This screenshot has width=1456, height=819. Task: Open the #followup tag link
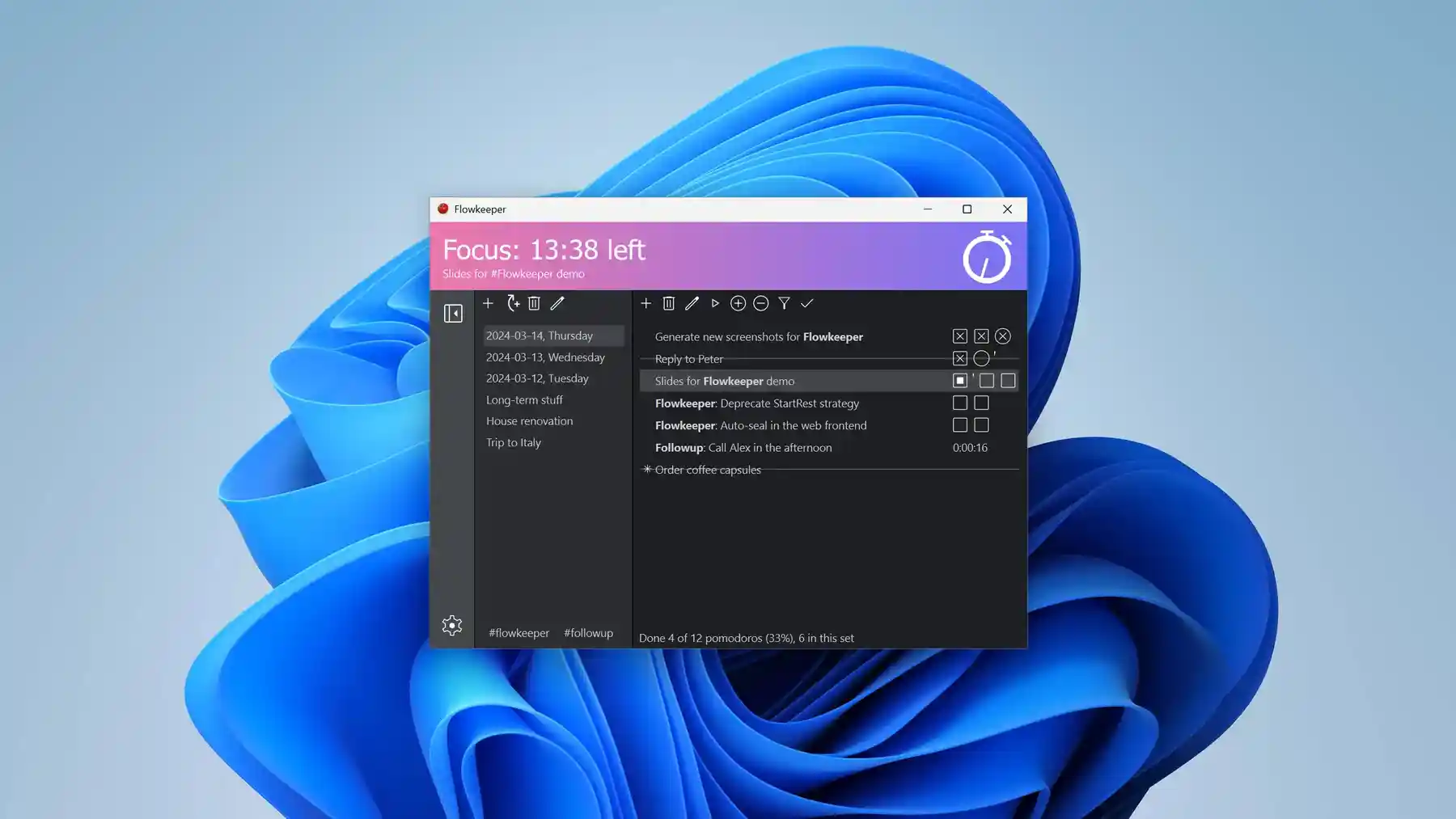click(588, 633)
